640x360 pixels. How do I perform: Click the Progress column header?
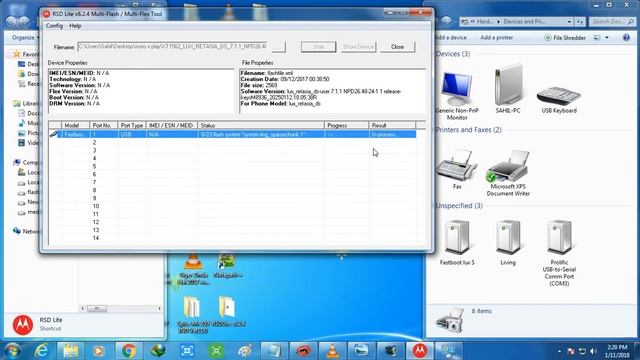346,125
